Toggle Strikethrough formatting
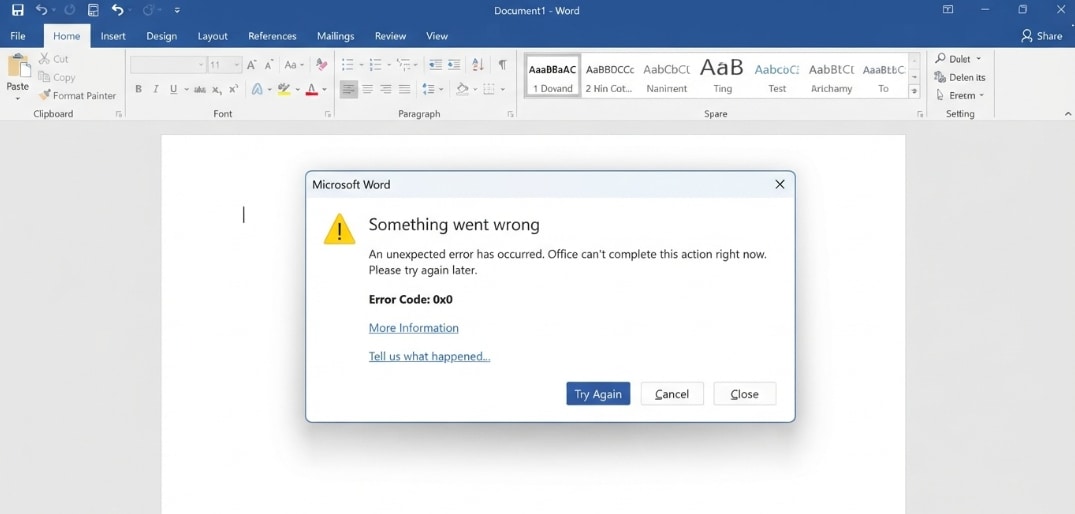Viewport: 1075px width, 514px height. 200,89
